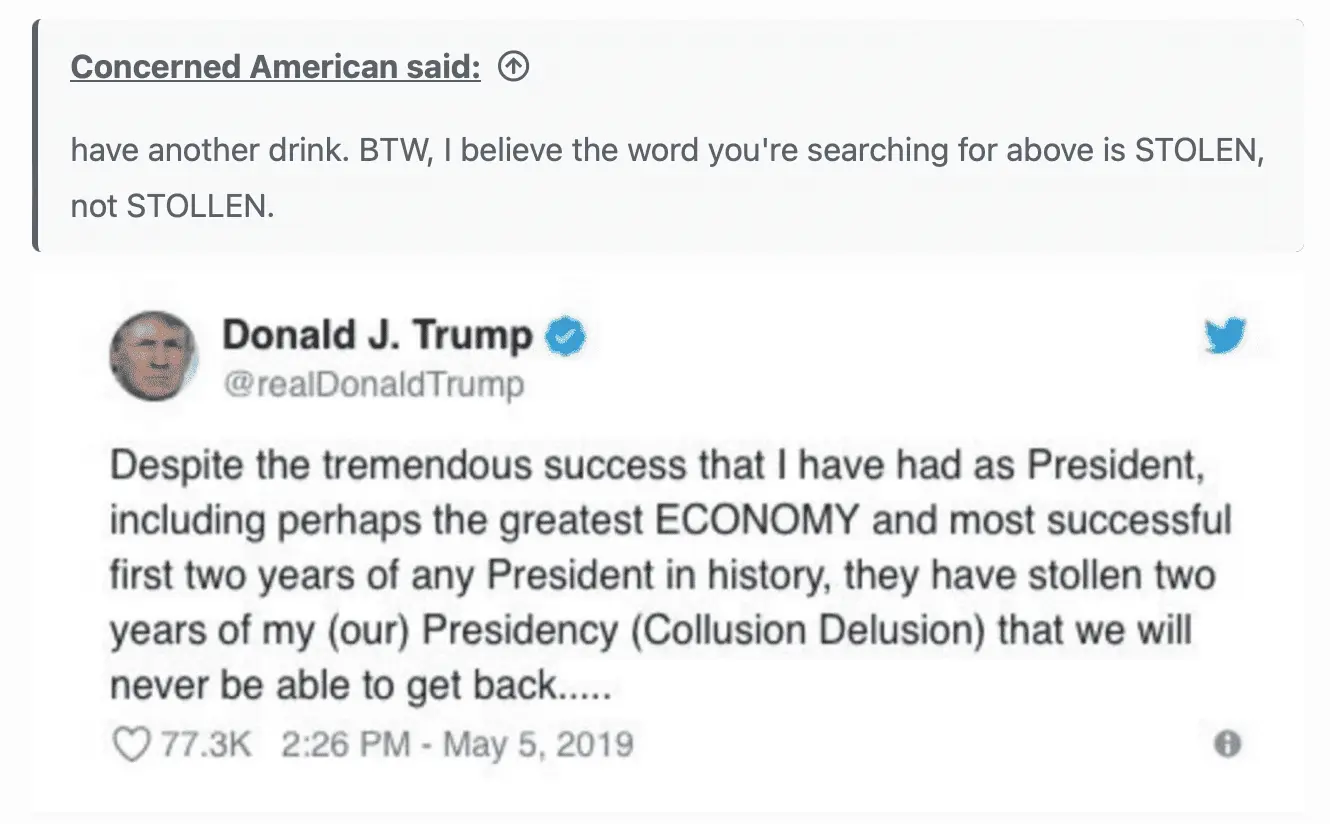Click the Donald J. Trump display name
1330x824 pixels.
pos(377,335)
